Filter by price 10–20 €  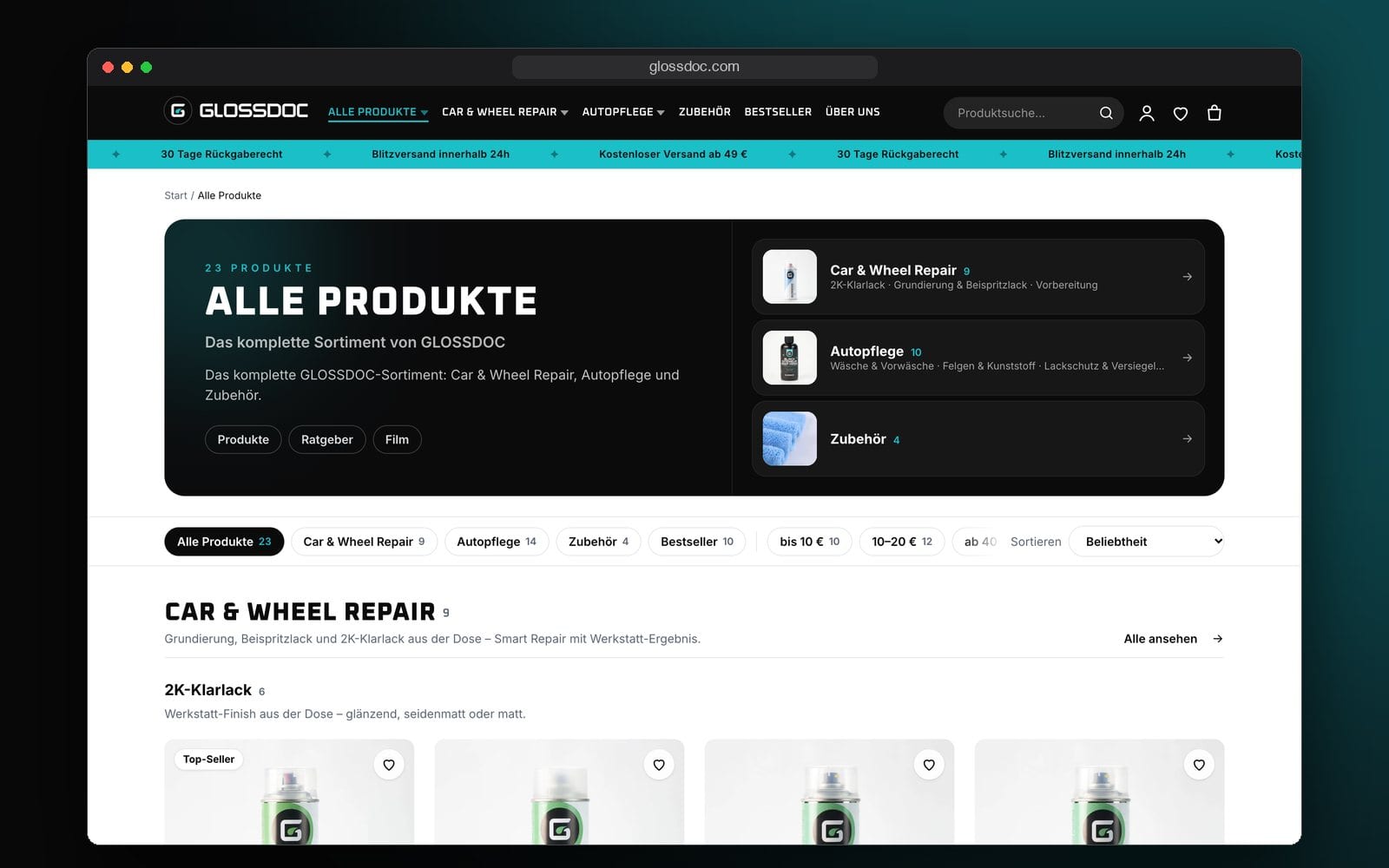[x=902, y=542]
